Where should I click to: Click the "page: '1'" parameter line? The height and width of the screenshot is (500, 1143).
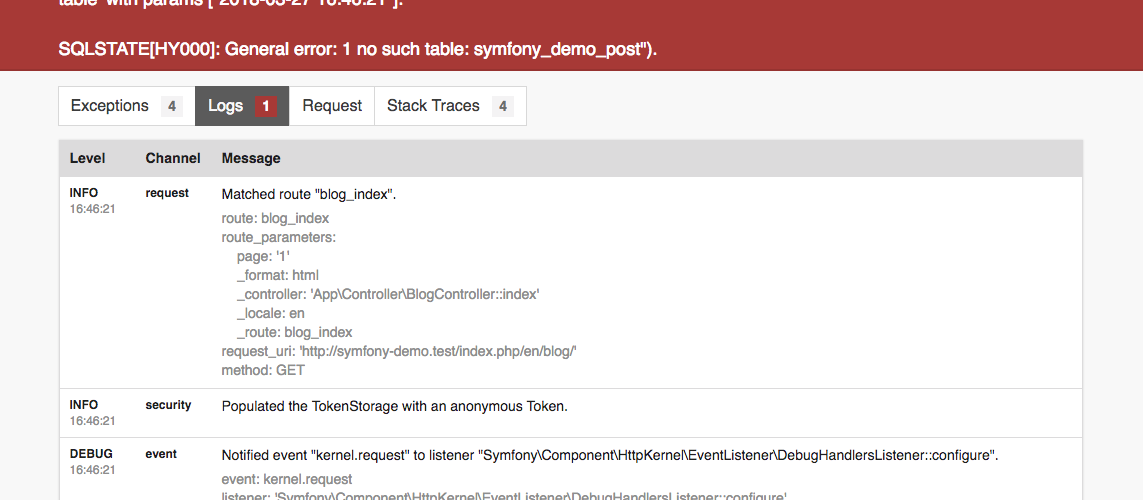click(x=264, y=256)
